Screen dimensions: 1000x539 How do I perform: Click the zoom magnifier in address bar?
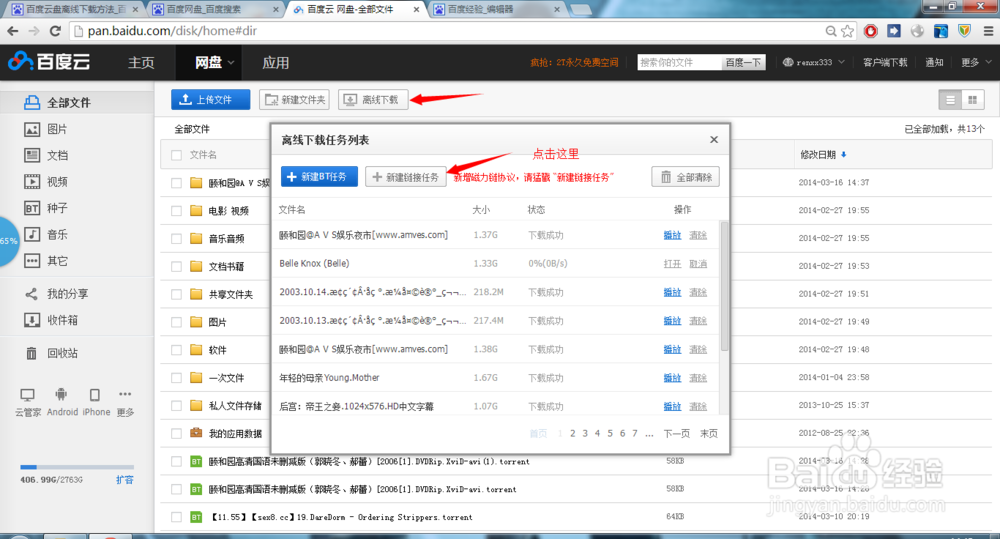tap(830, 31)
